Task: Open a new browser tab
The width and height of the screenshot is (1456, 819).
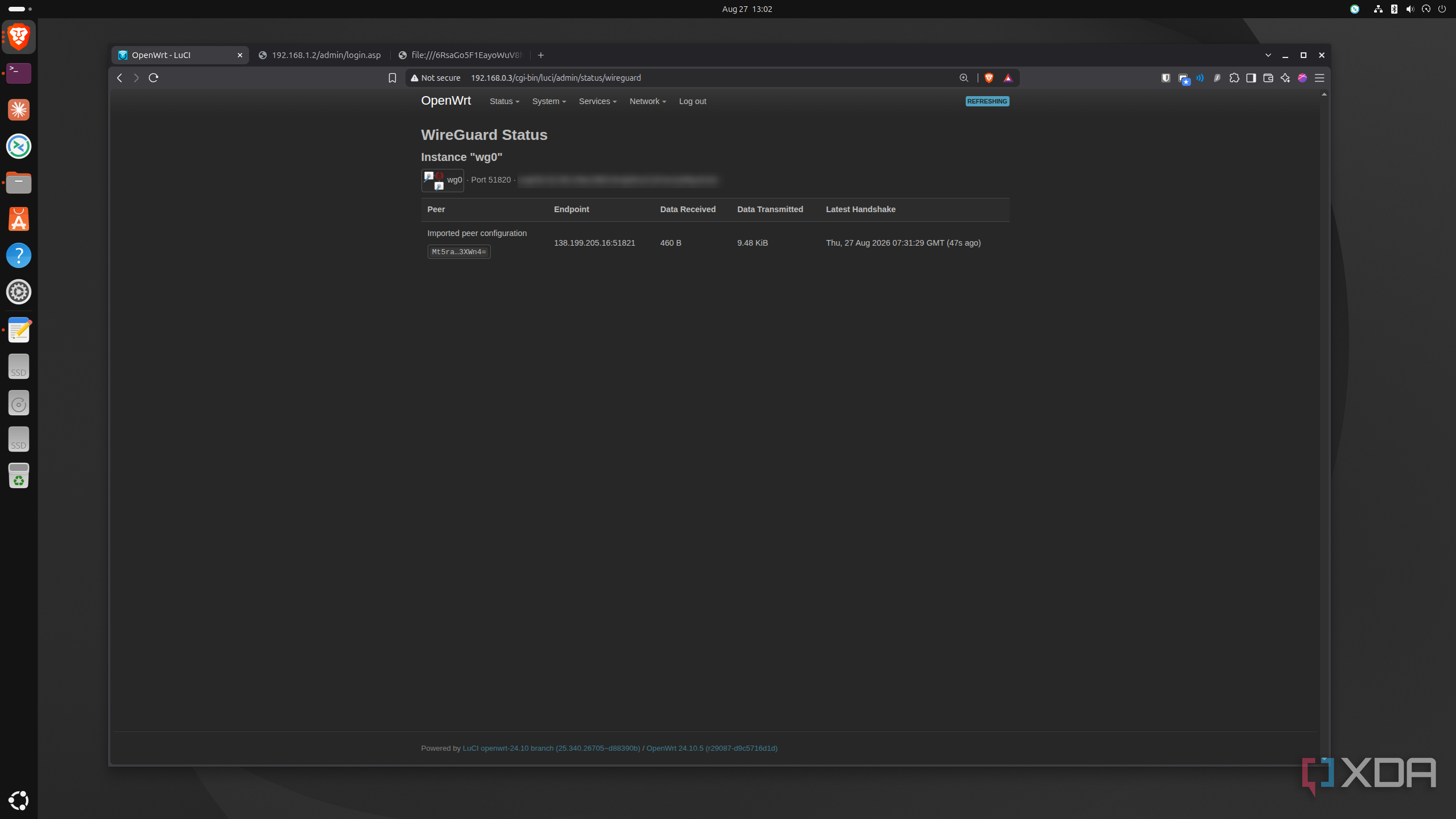Action: pos(541,55)
